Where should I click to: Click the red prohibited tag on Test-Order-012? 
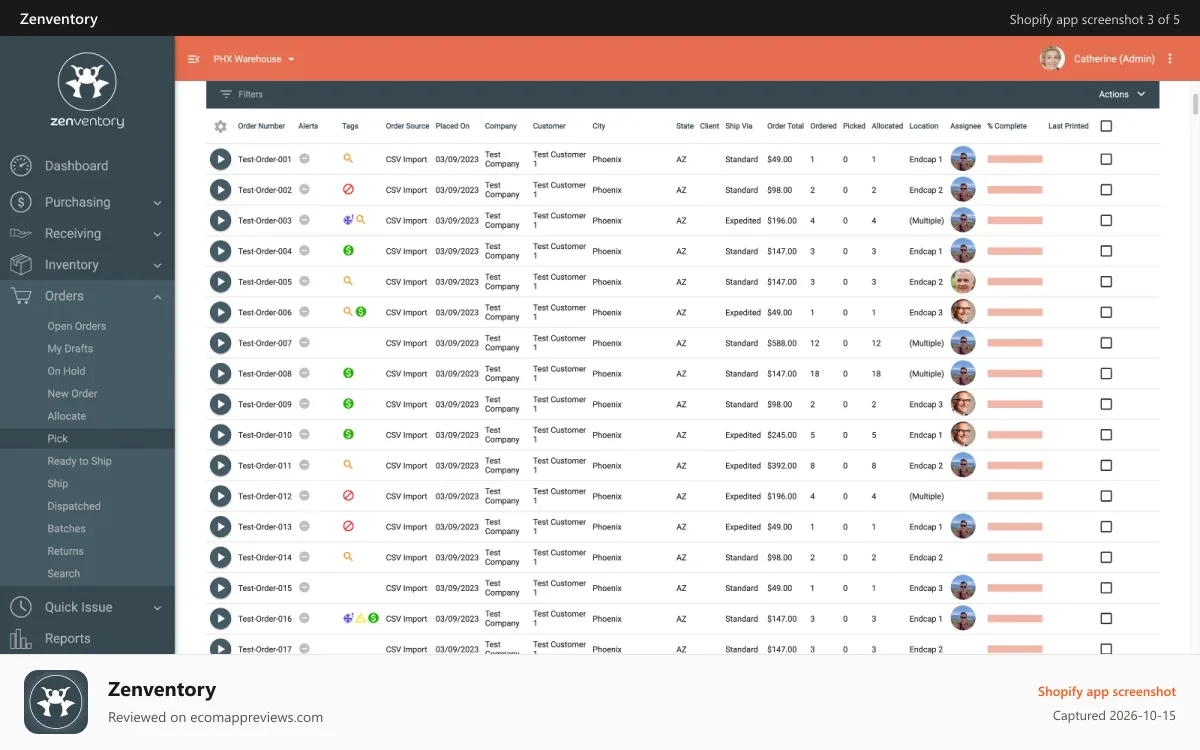click(348, 496)
